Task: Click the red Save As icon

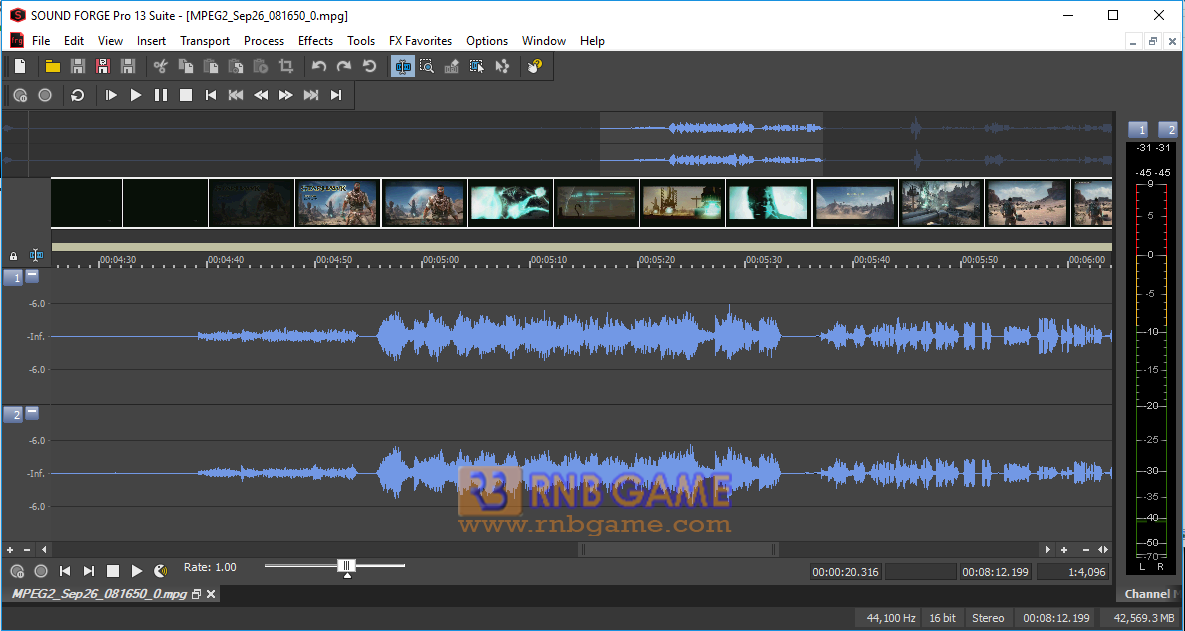Action: coord(102,66)
